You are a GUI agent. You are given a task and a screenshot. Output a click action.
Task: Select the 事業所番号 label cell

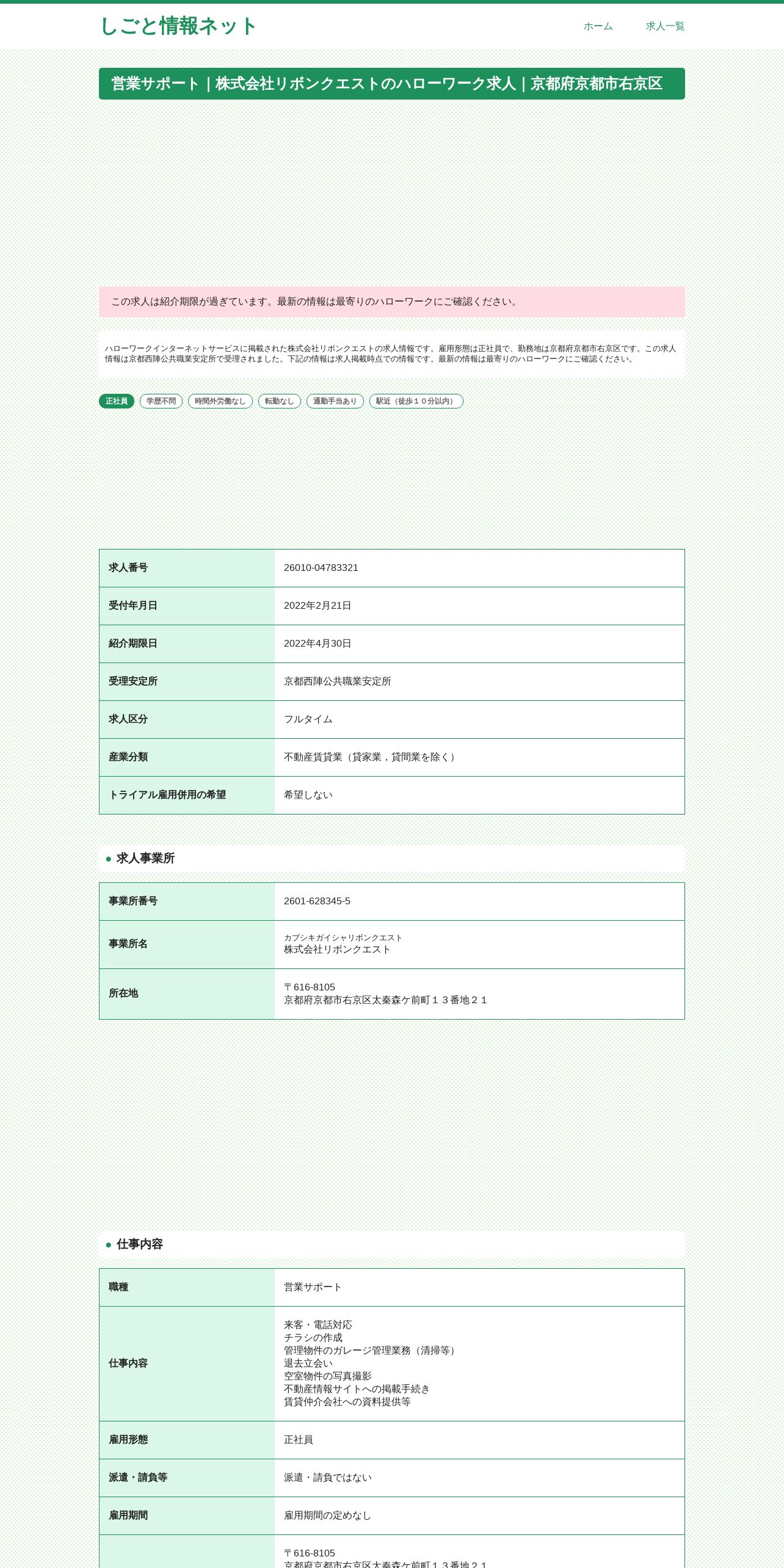pos(187,901)
